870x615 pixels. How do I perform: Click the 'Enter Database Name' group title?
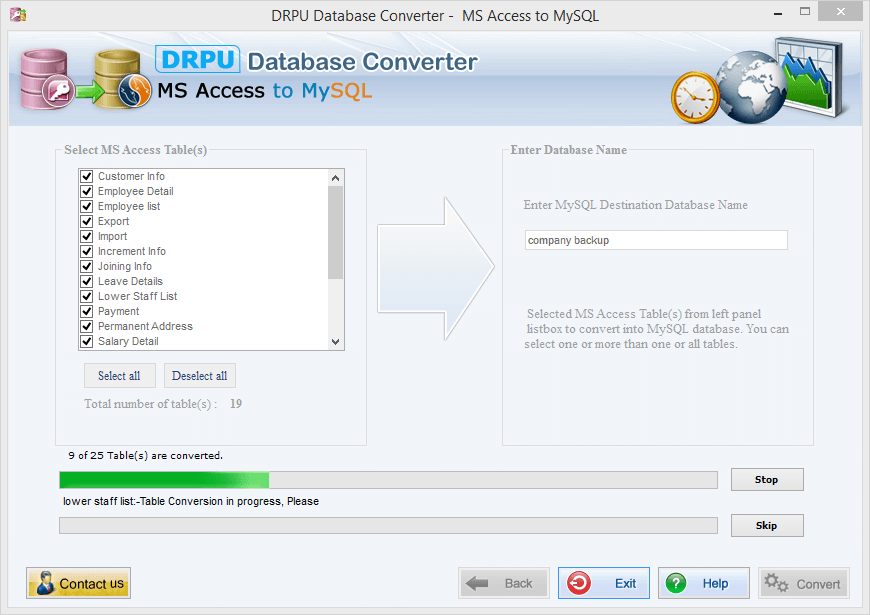pos(569,150)
